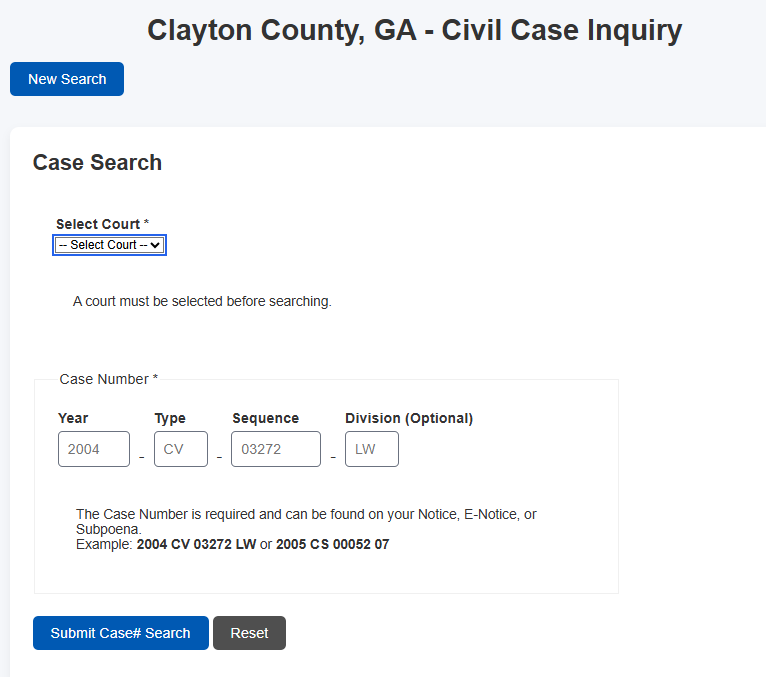The width and height of the screenshot is (766, 677).
Task: Click the court must be selected notice
Action: [x=202, y=301]
